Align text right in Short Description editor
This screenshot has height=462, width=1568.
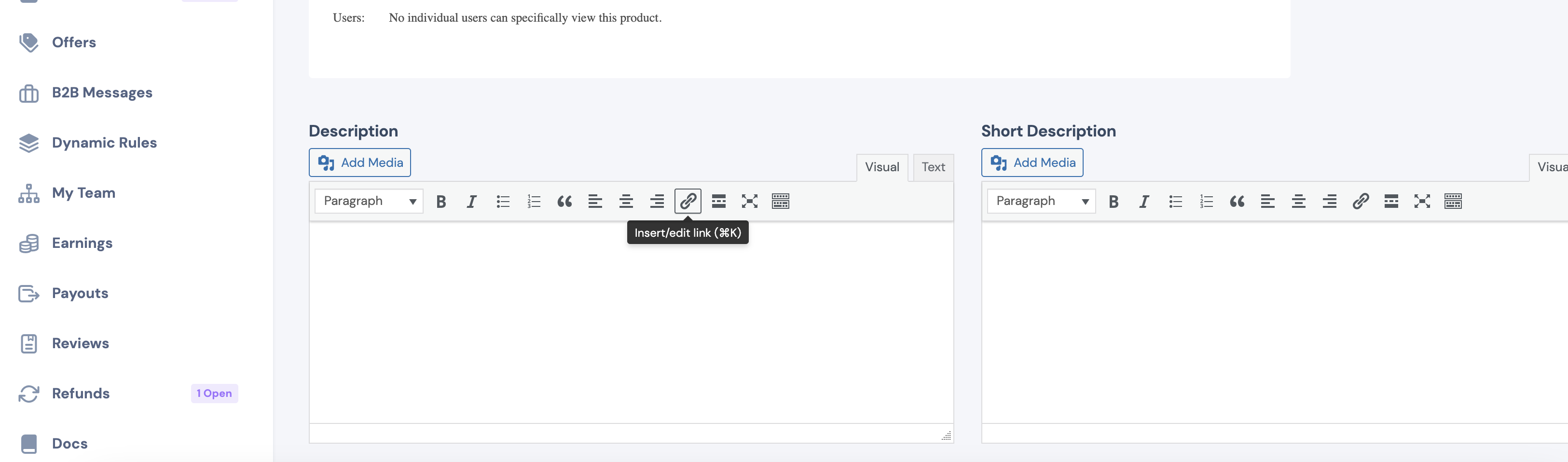(x=1329, y=202)
